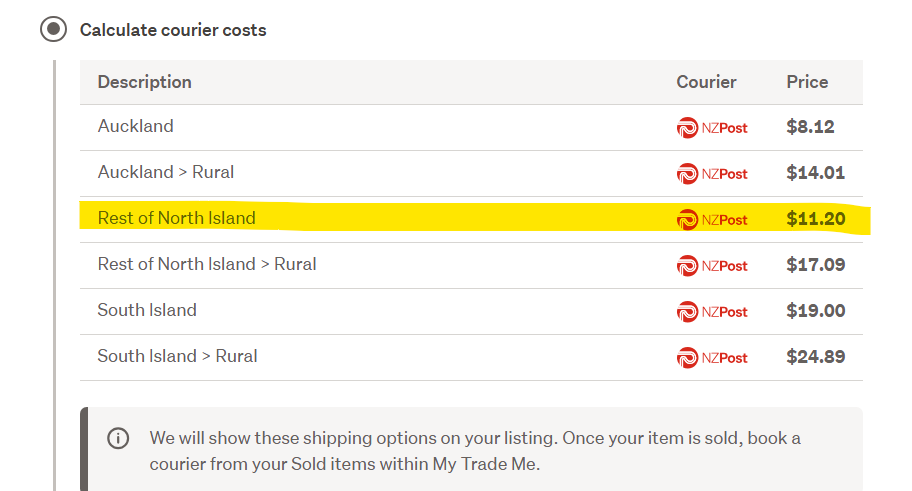The height and width of the screenshot is (491, 912).
Task: Click the $8.12 price for Auckland
Action: [810, 127]
